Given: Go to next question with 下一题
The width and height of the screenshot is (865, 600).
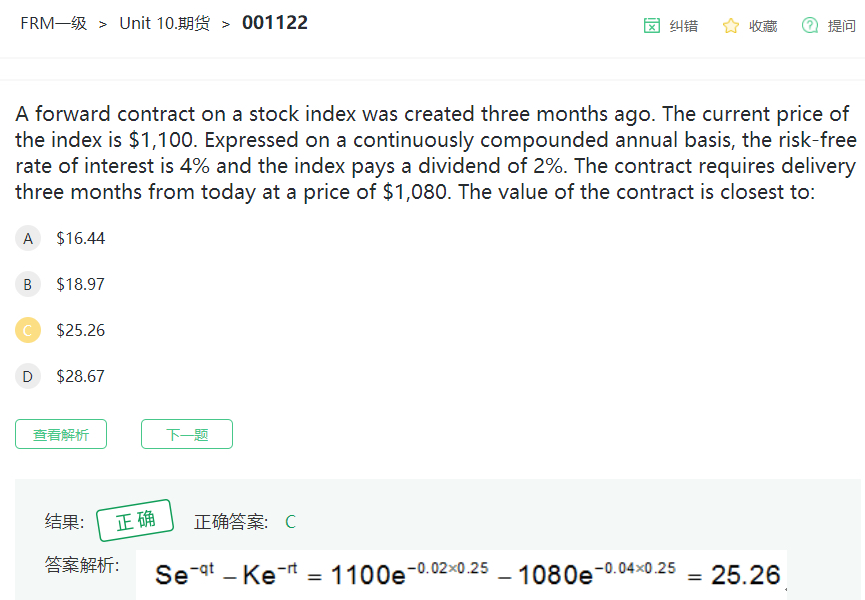Looking at the screenshot, I should click(x=187, y=434).
